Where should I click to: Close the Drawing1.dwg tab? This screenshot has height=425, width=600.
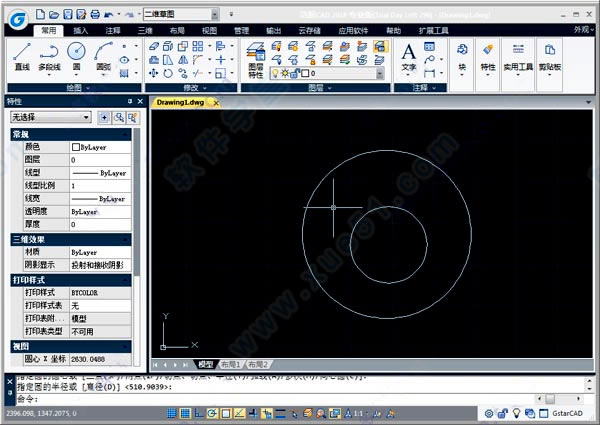216,103
